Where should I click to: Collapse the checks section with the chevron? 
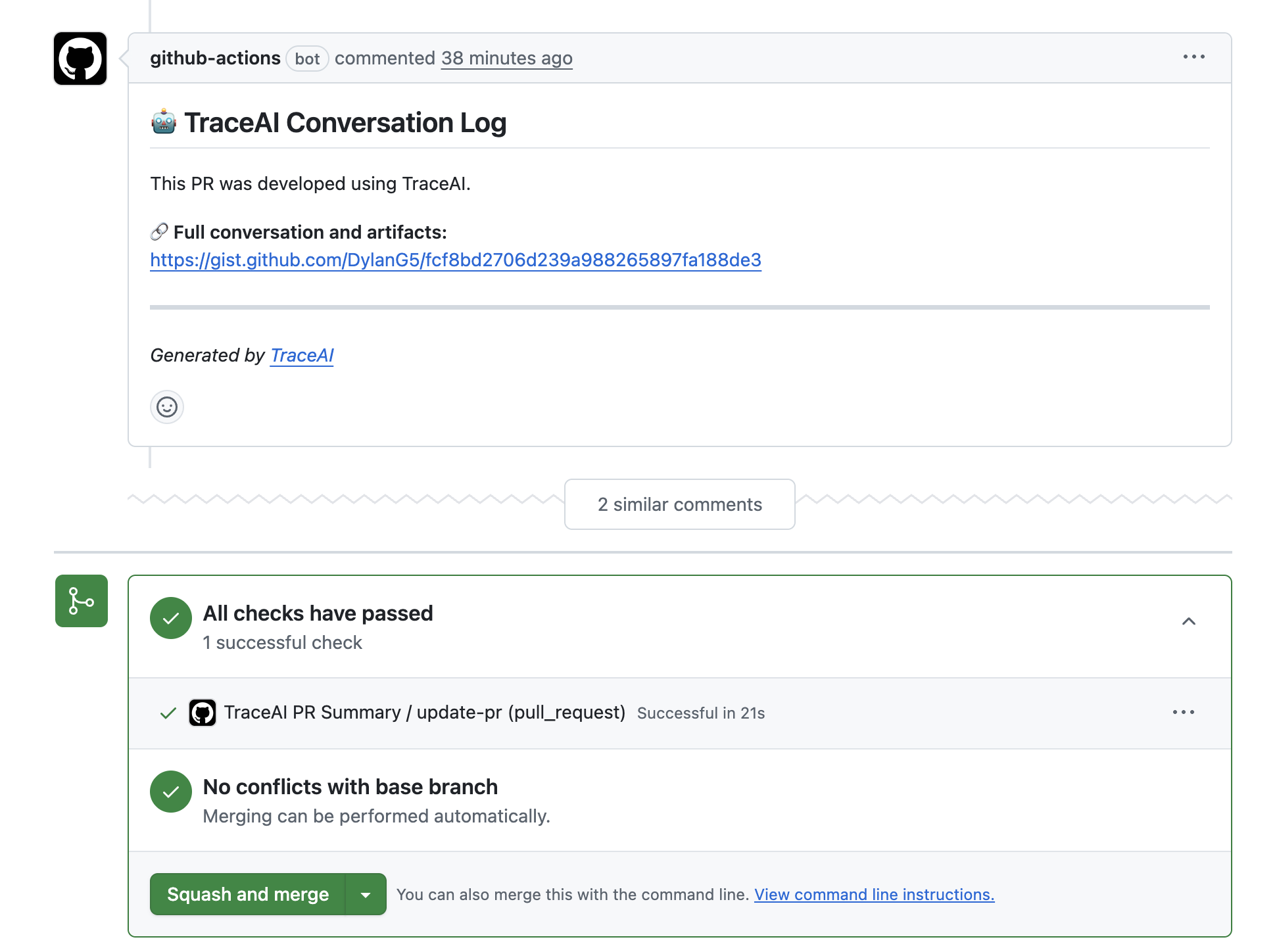[x=1188, y=621]
